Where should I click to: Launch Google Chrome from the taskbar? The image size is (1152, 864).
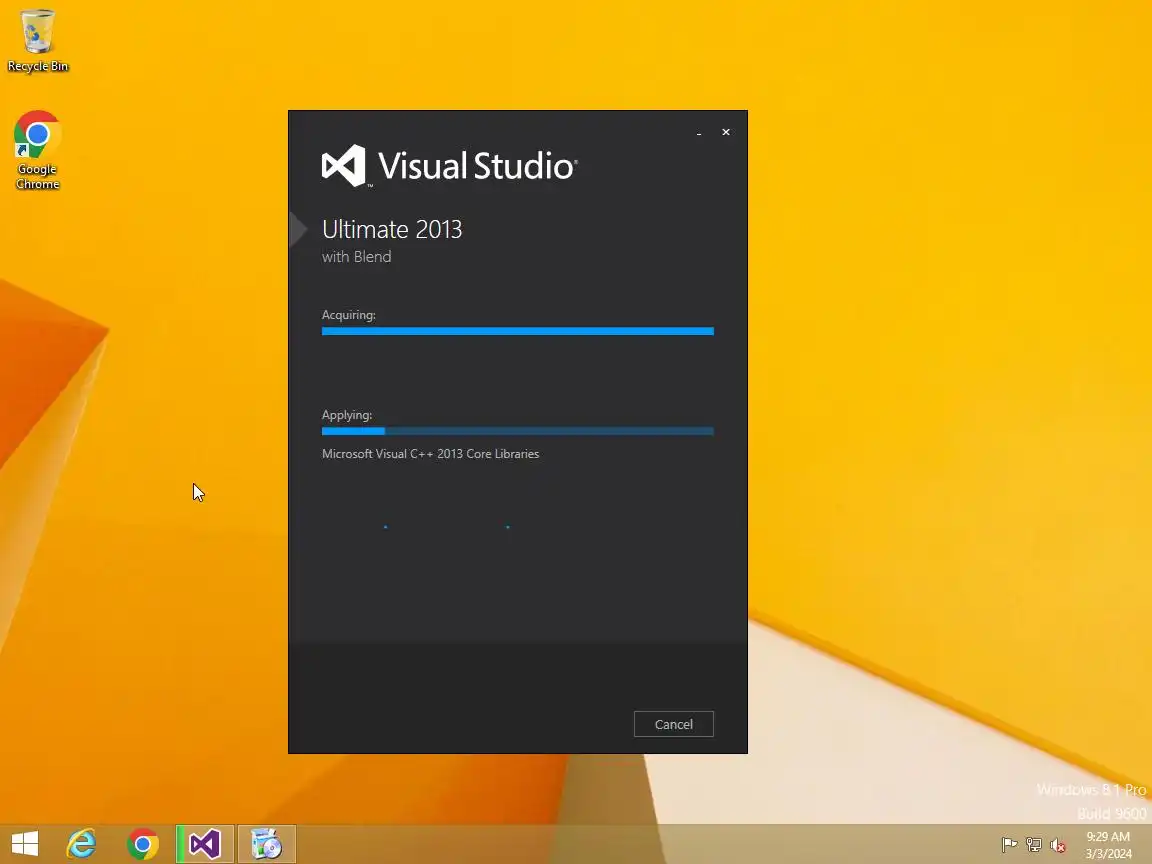143,844
